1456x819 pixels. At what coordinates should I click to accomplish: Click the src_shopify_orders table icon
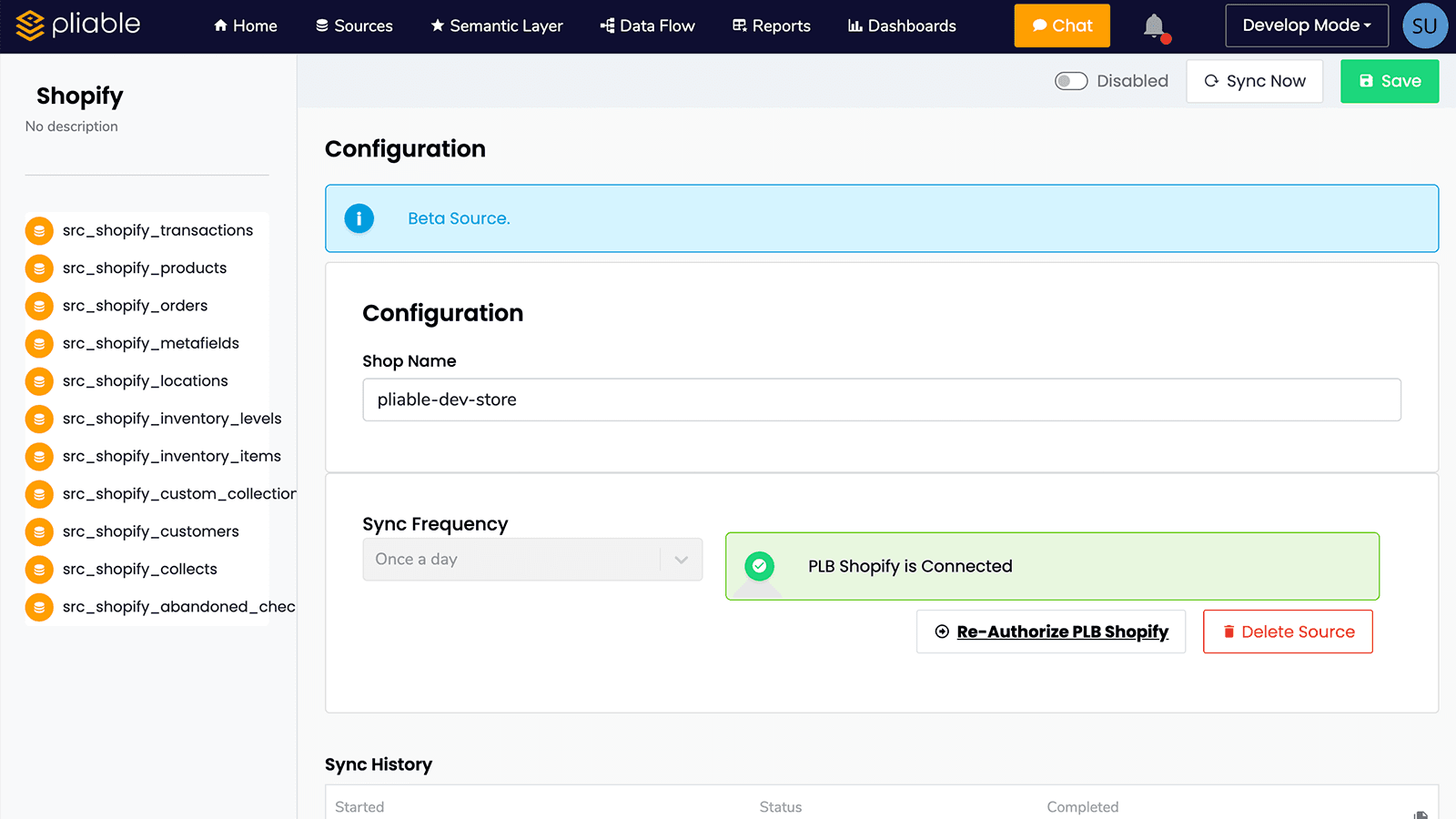(39, 306)
